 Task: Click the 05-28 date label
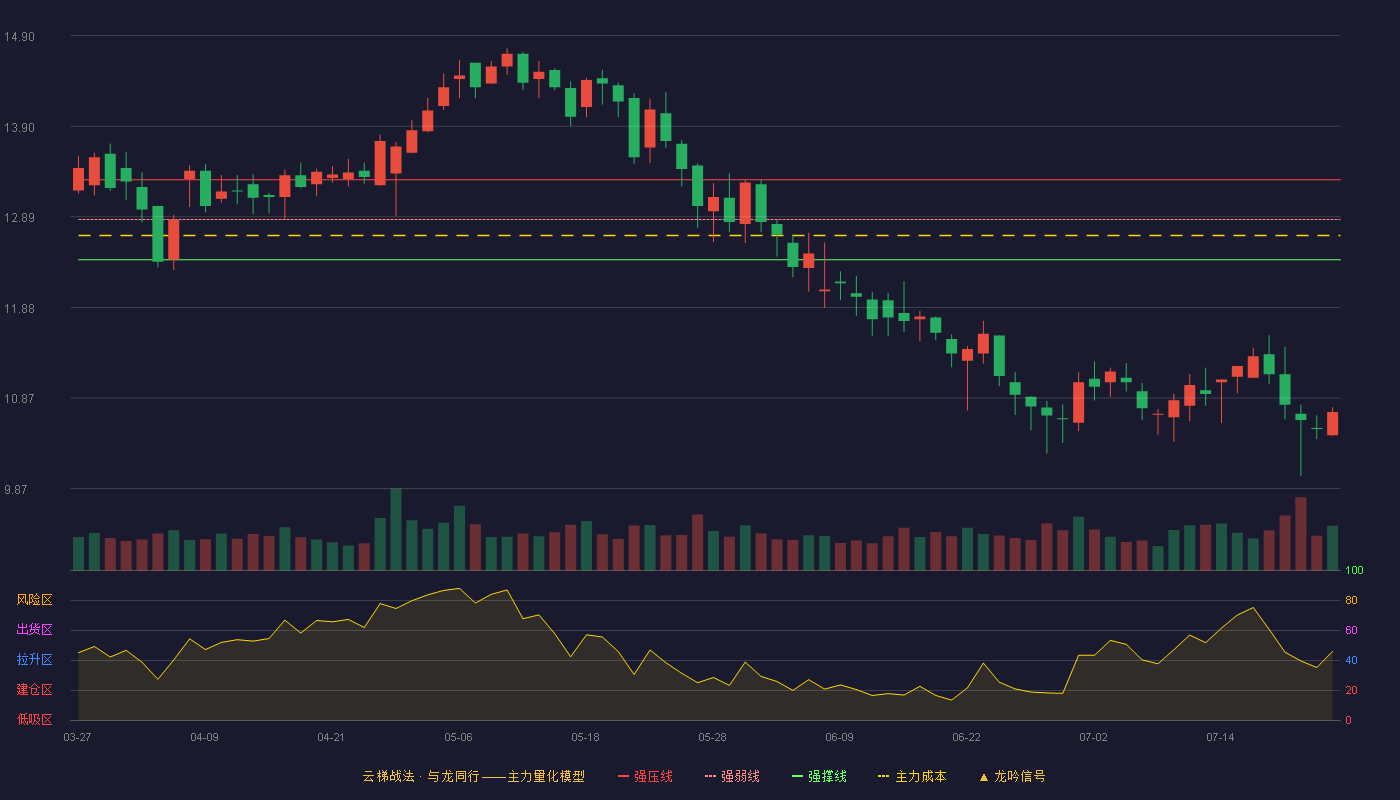pyautogui.click(x=712, y=737)
